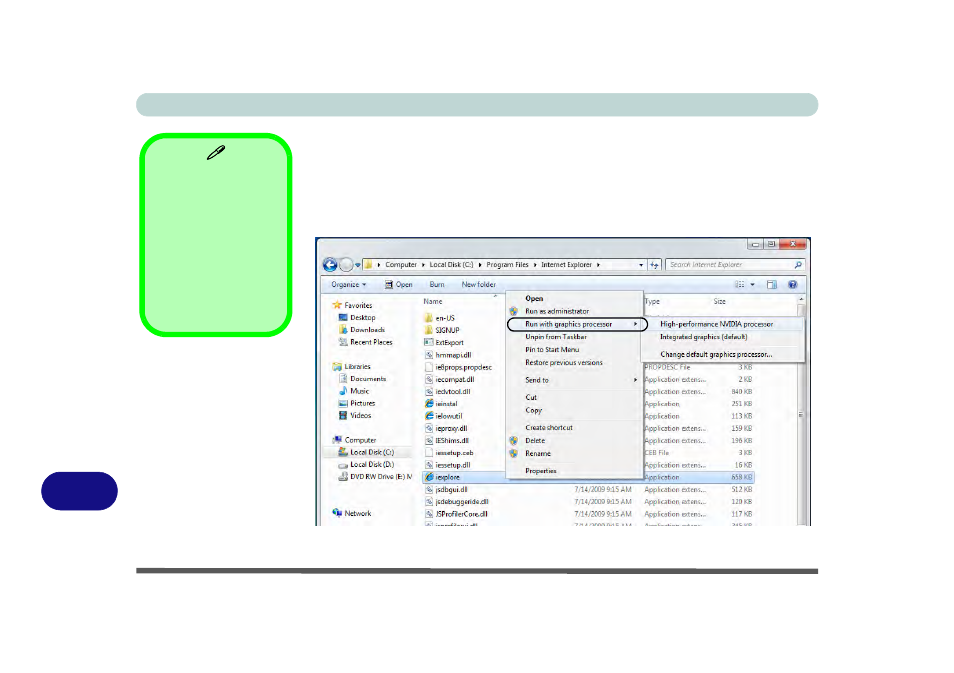The width and height of the screenshot is (954, 673).
Task: Select the ExtExport file
Action: click(x=444, y=343)
